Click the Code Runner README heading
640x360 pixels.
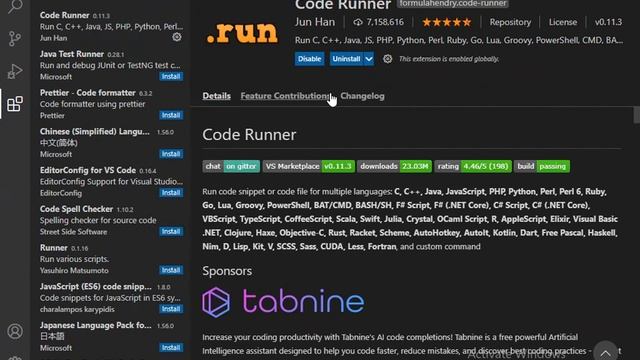click(x=249, y=135)
